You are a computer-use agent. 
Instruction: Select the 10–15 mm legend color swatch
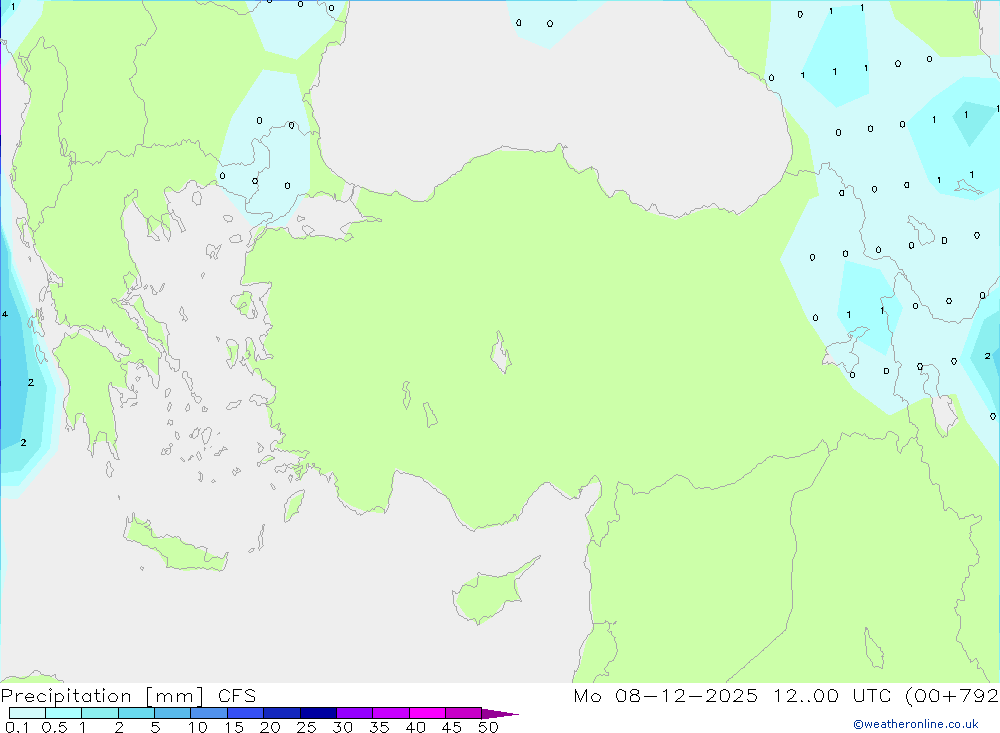(x=209, y=713)
